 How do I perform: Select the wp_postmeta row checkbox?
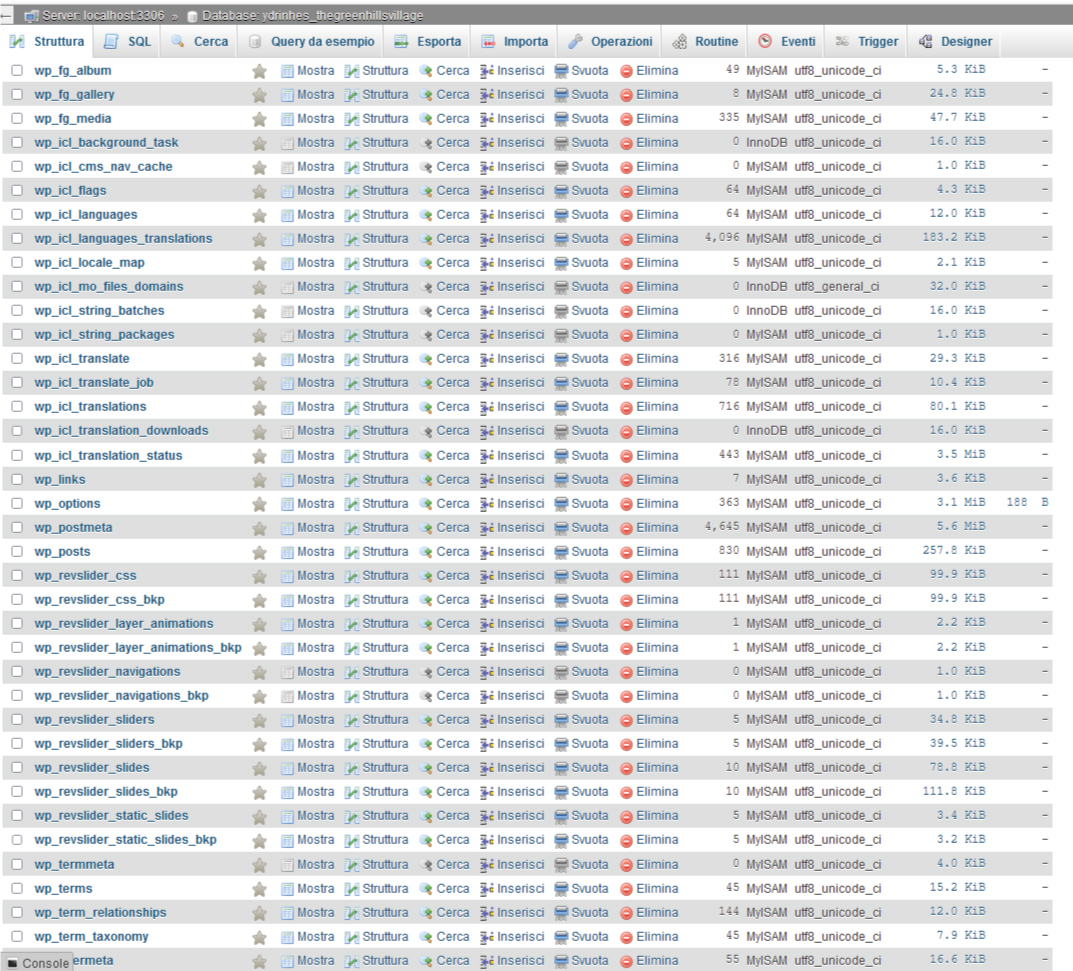(x=17, y=528)
